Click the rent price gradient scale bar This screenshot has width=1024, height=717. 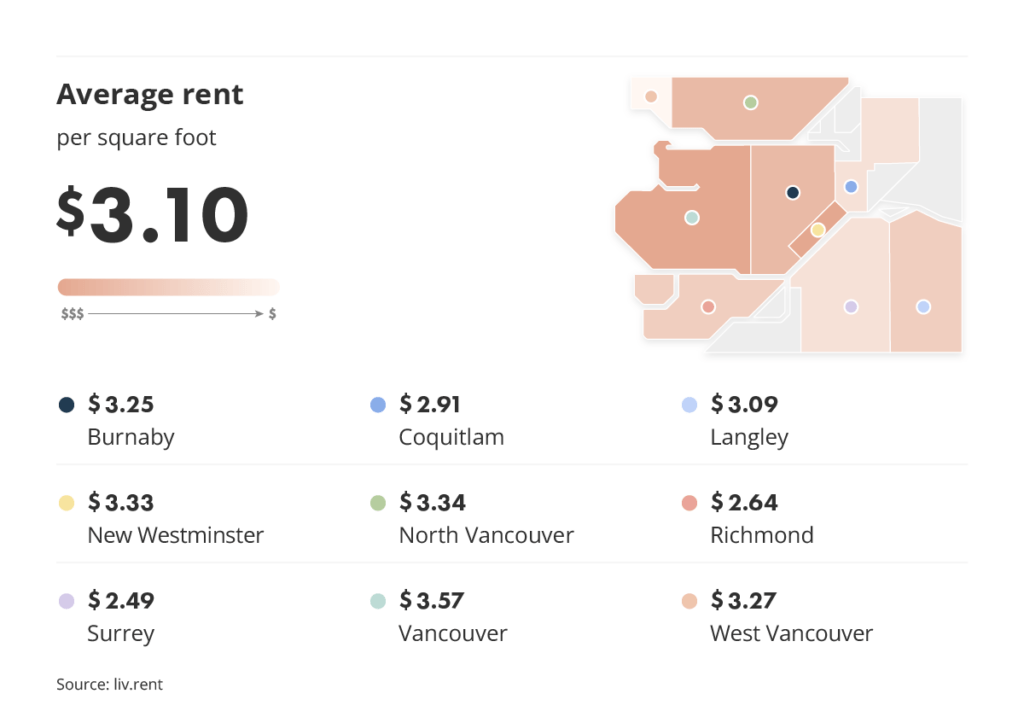(x=168, y=287)
